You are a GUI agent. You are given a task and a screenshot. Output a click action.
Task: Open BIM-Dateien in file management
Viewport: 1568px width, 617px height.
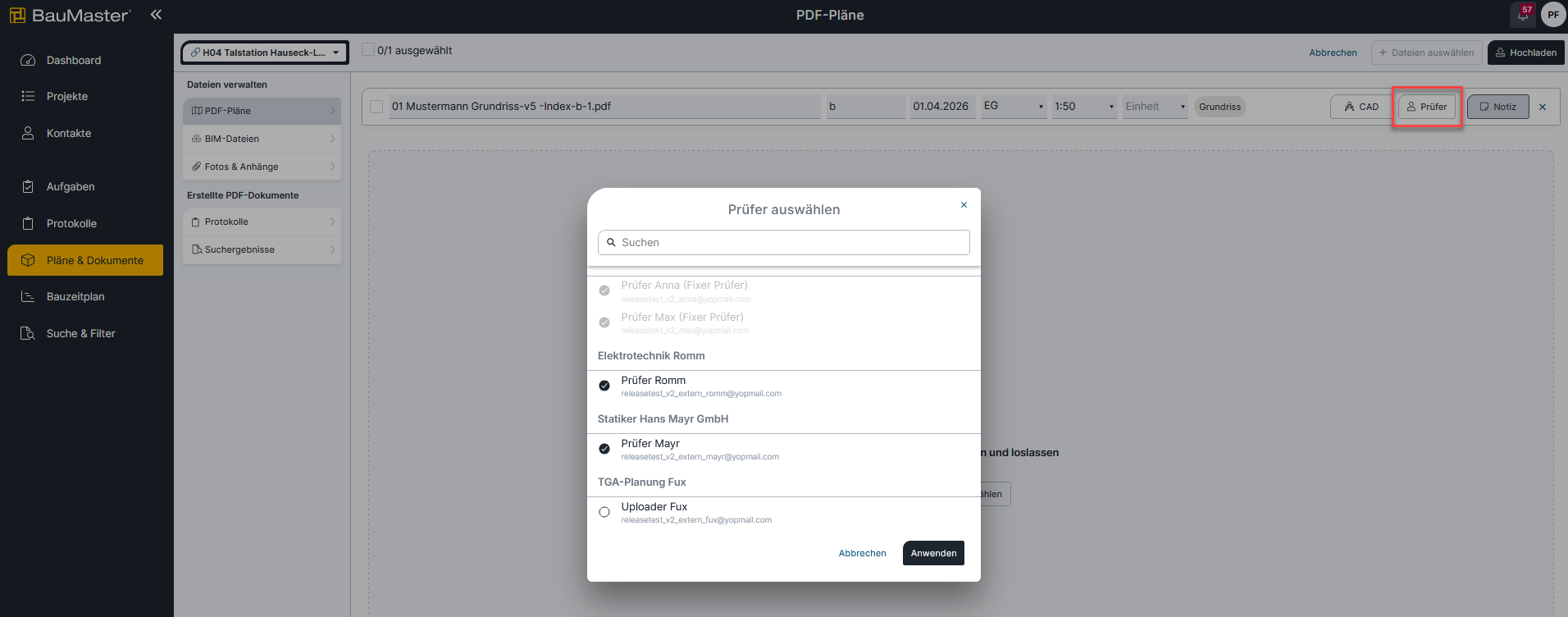tap(262, 139)
